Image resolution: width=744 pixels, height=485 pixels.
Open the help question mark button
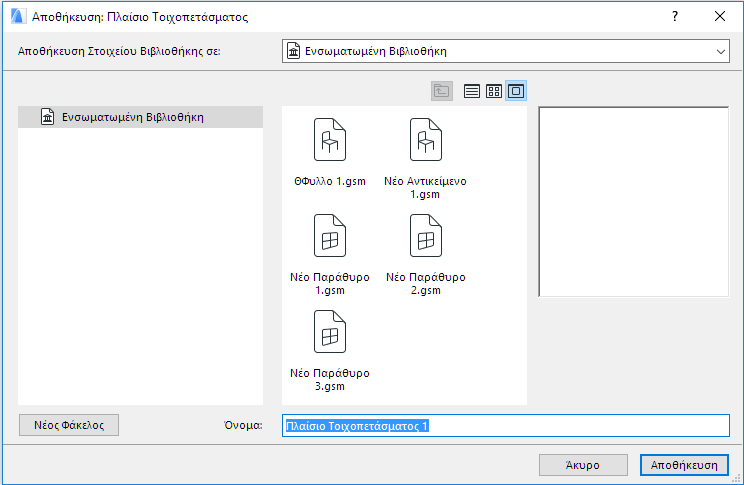coord(675,17)
